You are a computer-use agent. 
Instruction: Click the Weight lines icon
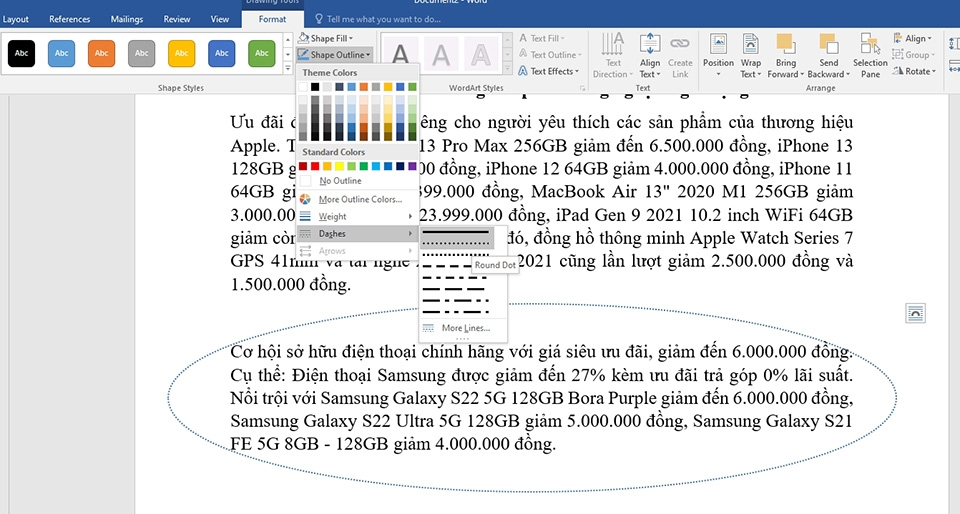coord(306,216)
